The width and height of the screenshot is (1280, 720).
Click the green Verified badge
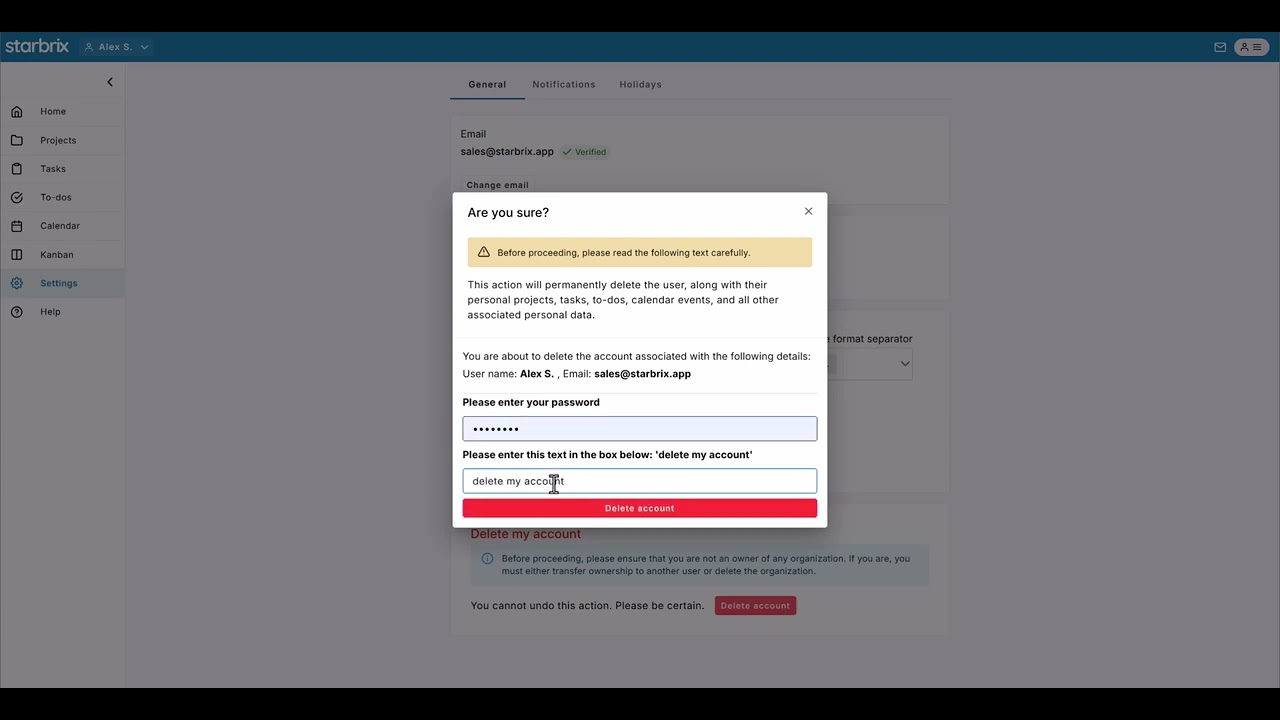pyautogui.click(x=584, y=152)
